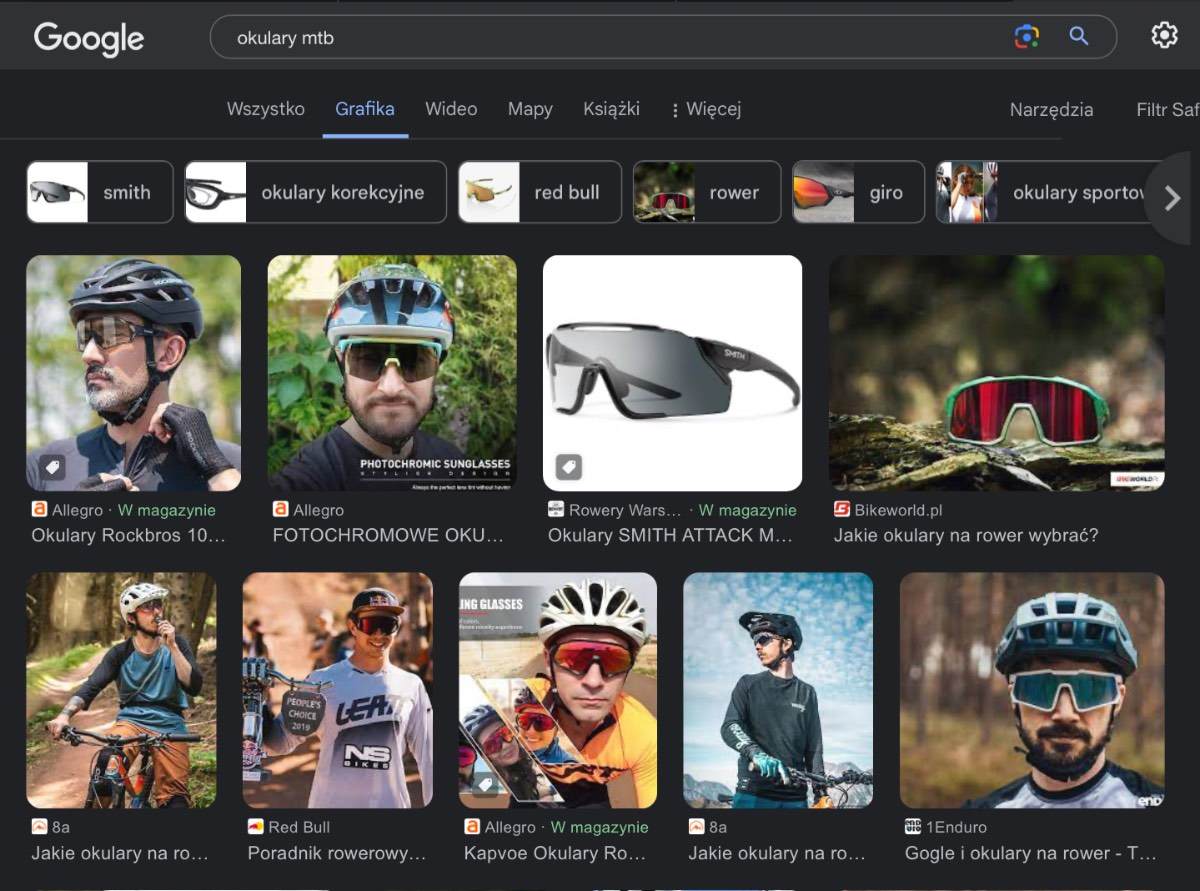Open Bikeworld red-lens glasses on rock image
1200x891 pixels.
point(997,373)
